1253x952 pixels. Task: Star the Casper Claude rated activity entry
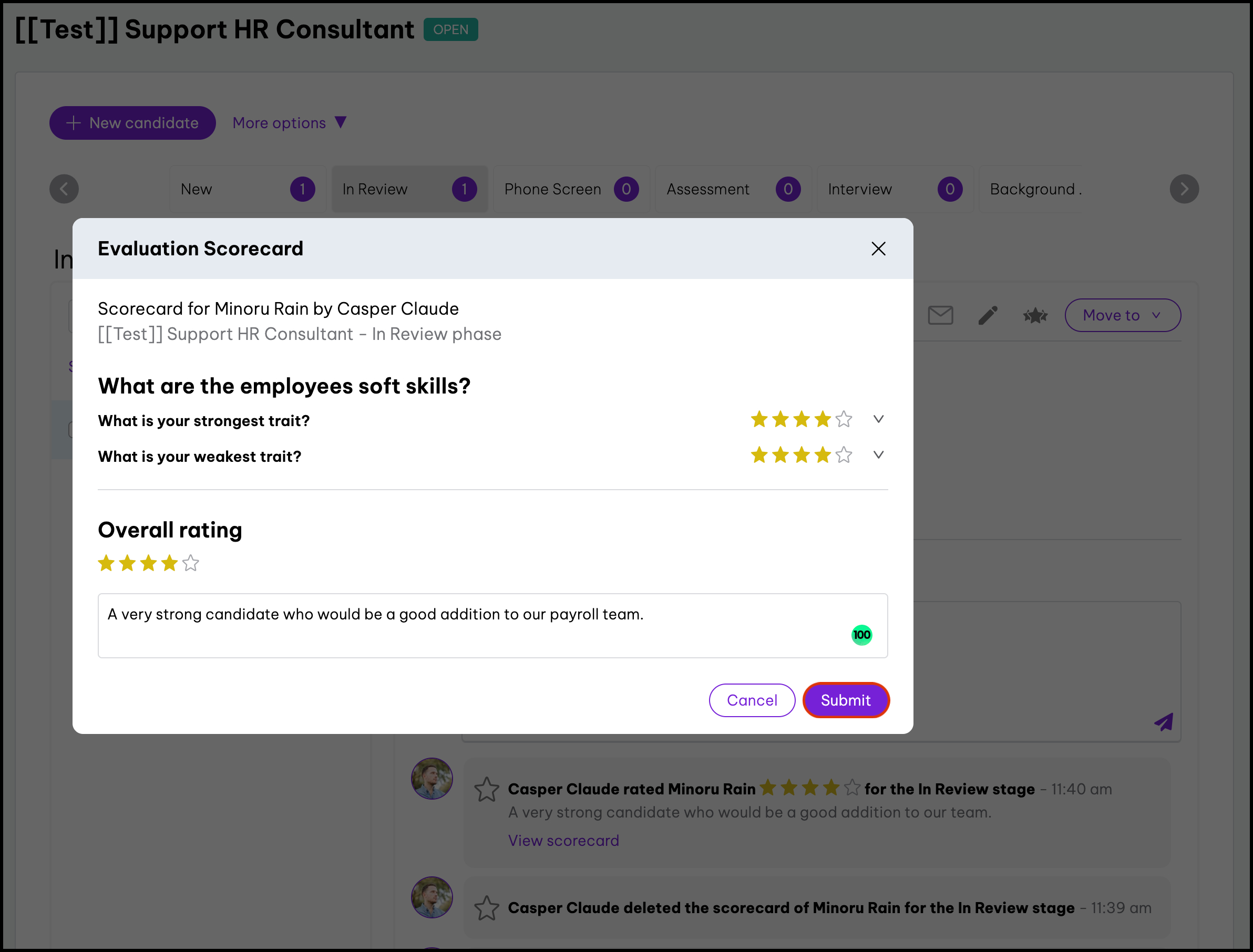click(x=487, y=789)
